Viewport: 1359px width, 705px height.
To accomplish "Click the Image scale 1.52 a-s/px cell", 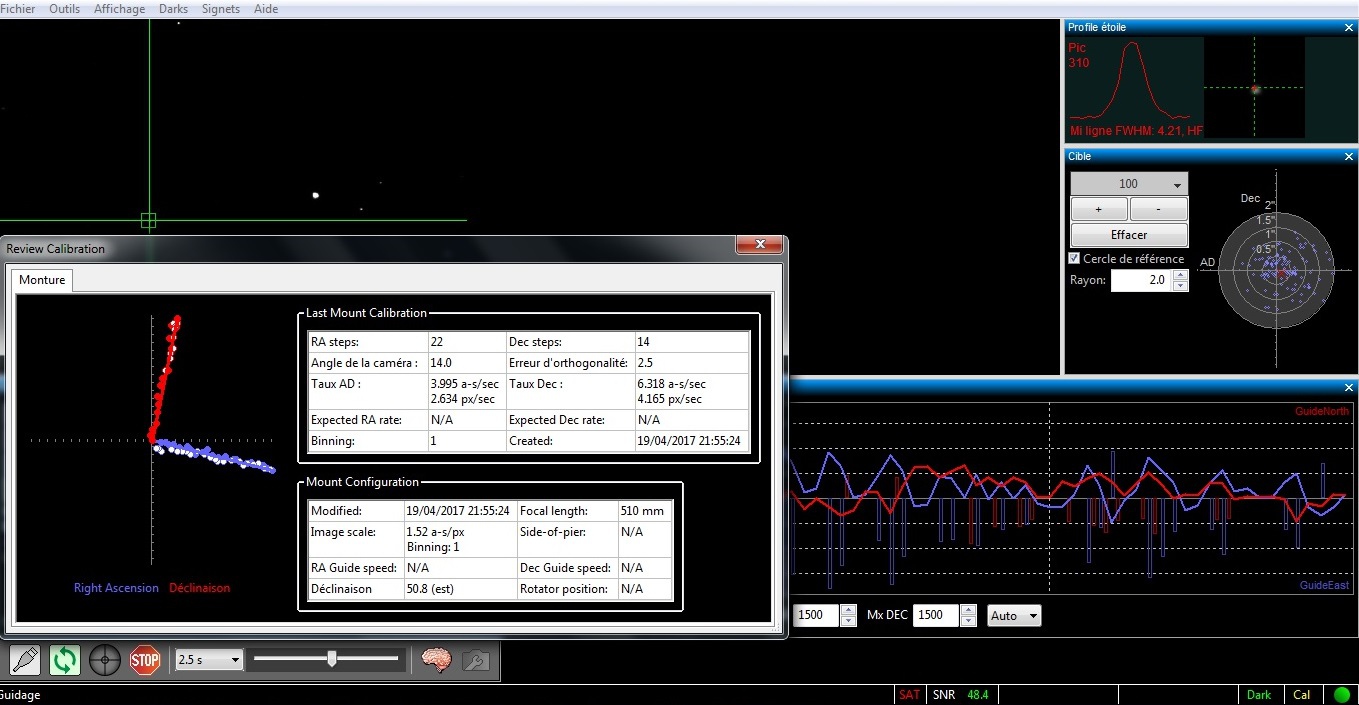I will pos(460,539).
